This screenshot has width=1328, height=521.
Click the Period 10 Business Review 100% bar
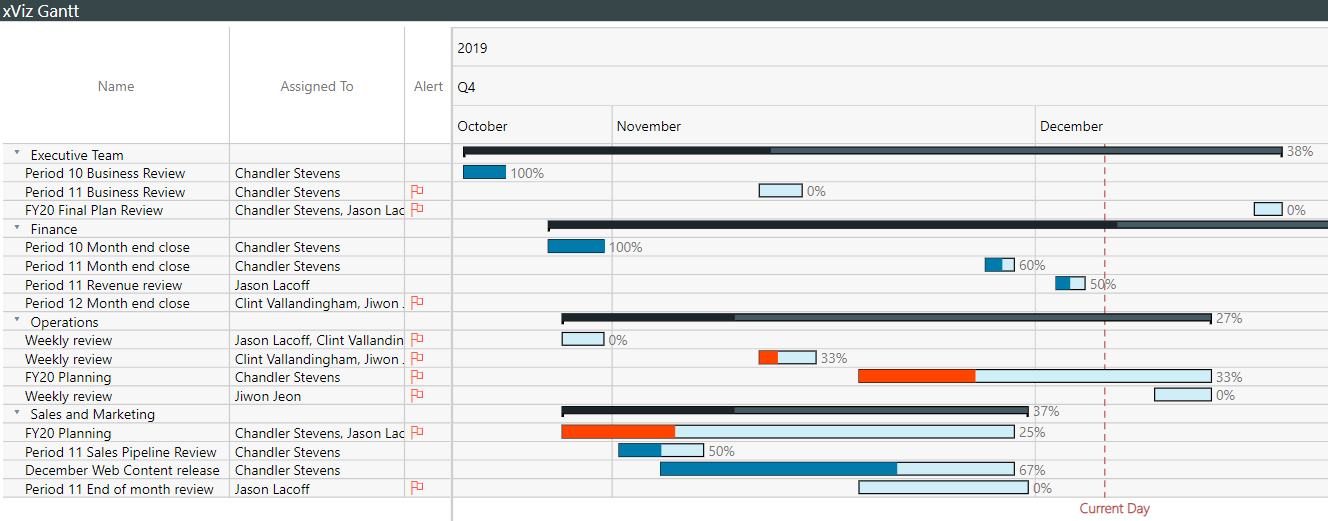(x=484, y=172)
